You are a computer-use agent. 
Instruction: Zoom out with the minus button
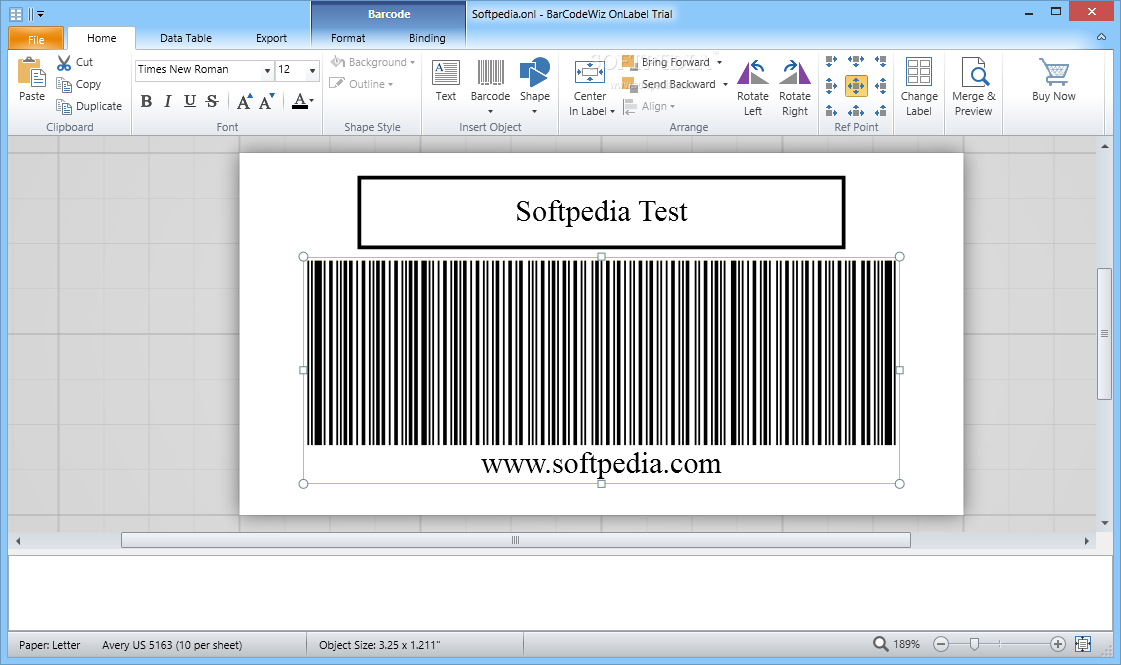point(941,644)
